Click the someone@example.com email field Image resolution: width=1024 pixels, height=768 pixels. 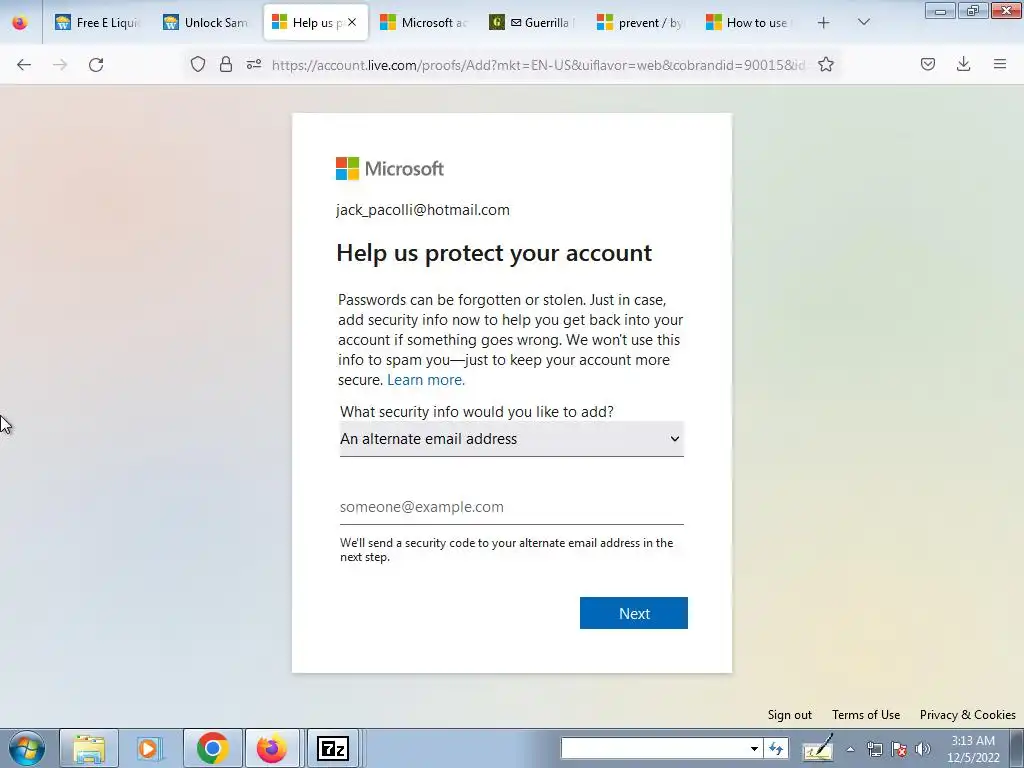(511, 507)
